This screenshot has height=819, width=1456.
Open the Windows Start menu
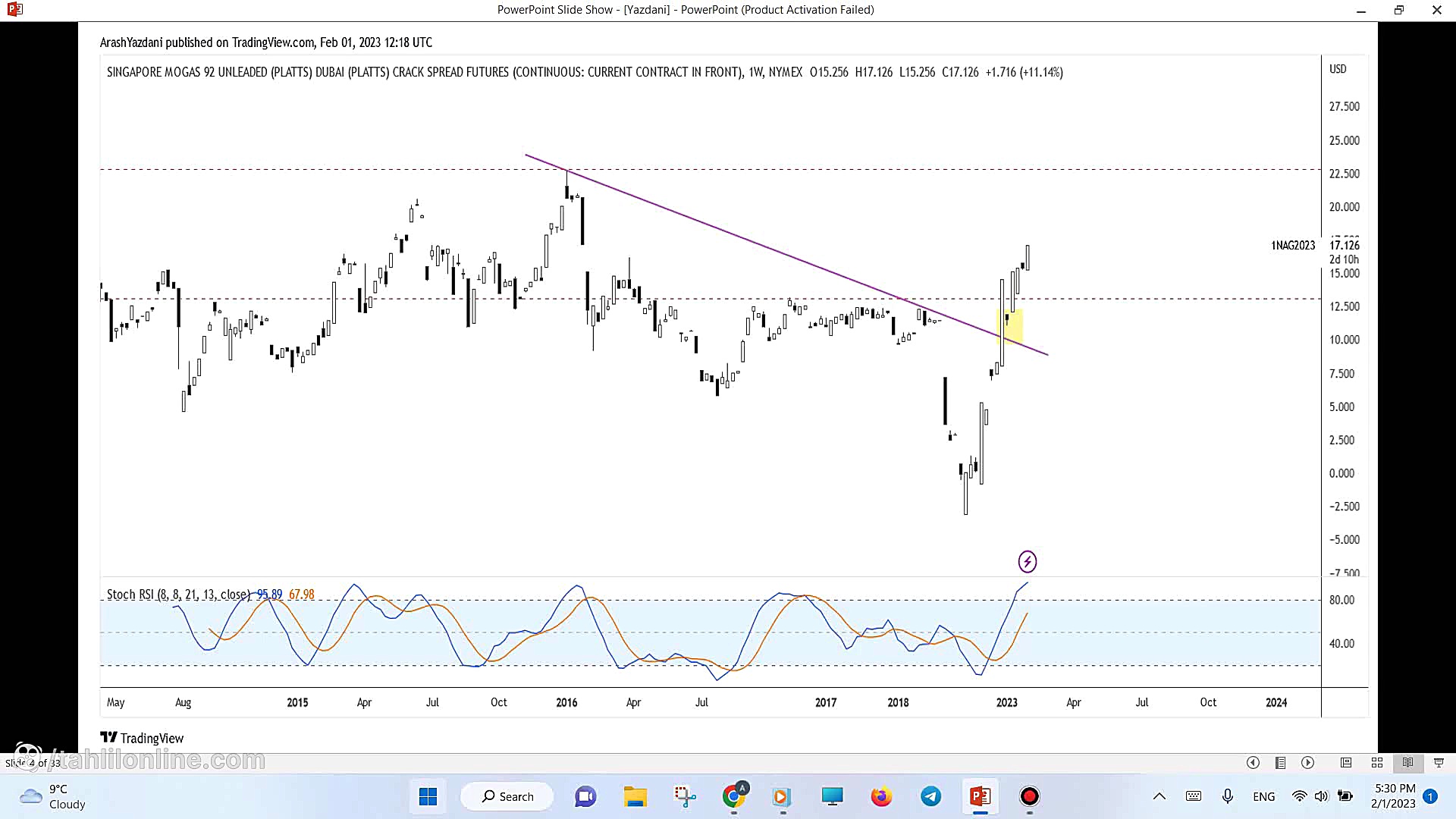point(428,796)
